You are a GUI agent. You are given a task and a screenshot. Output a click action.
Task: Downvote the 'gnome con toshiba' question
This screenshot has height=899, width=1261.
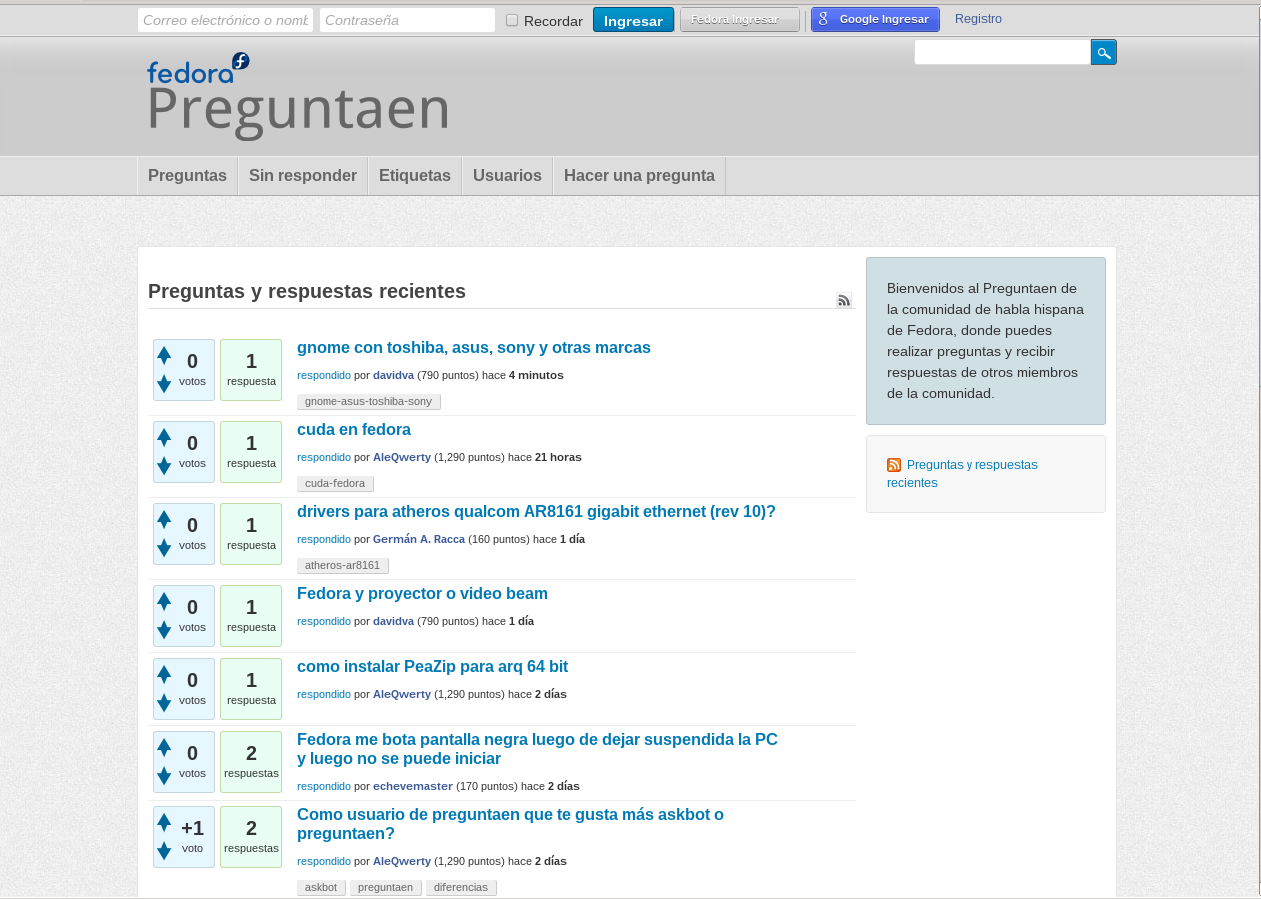tap(164, 384)
